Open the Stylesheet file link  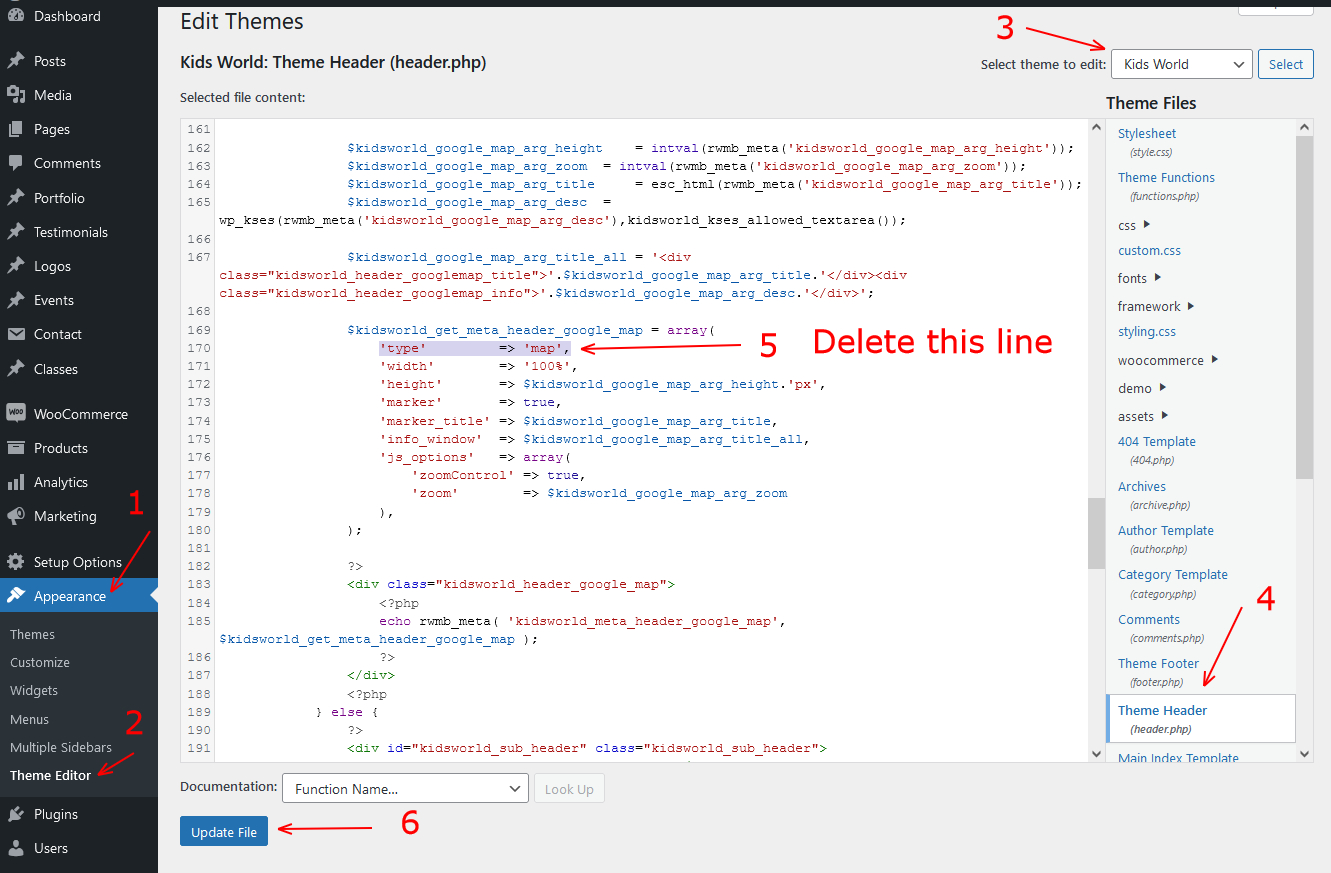1147,133
